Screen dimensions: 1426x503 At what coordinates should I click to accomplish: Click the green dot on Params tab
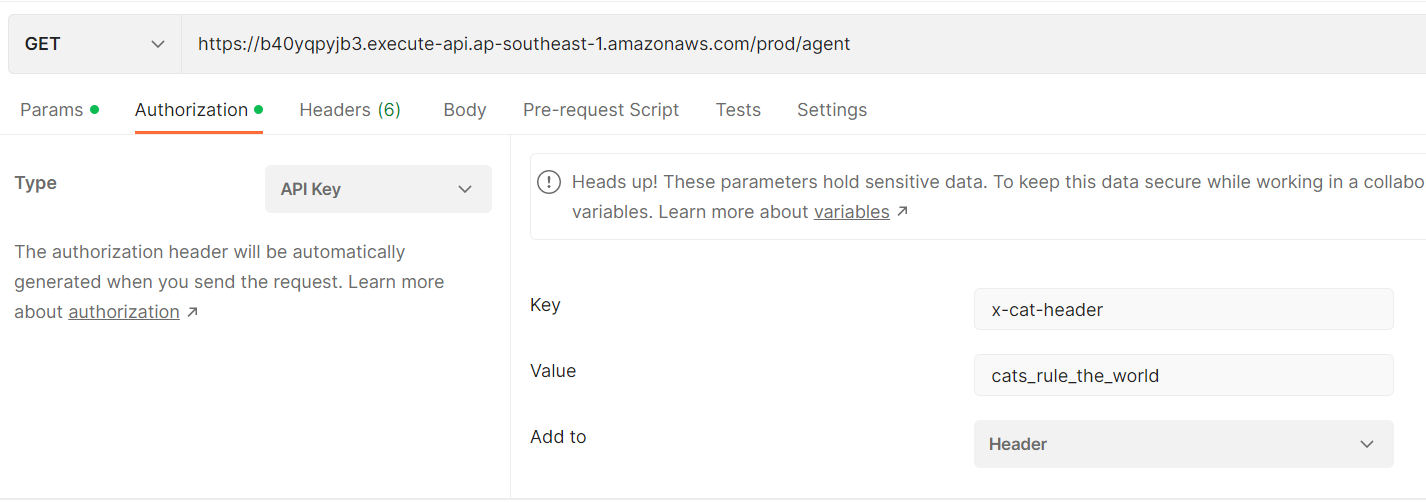(x=94, y=109)
